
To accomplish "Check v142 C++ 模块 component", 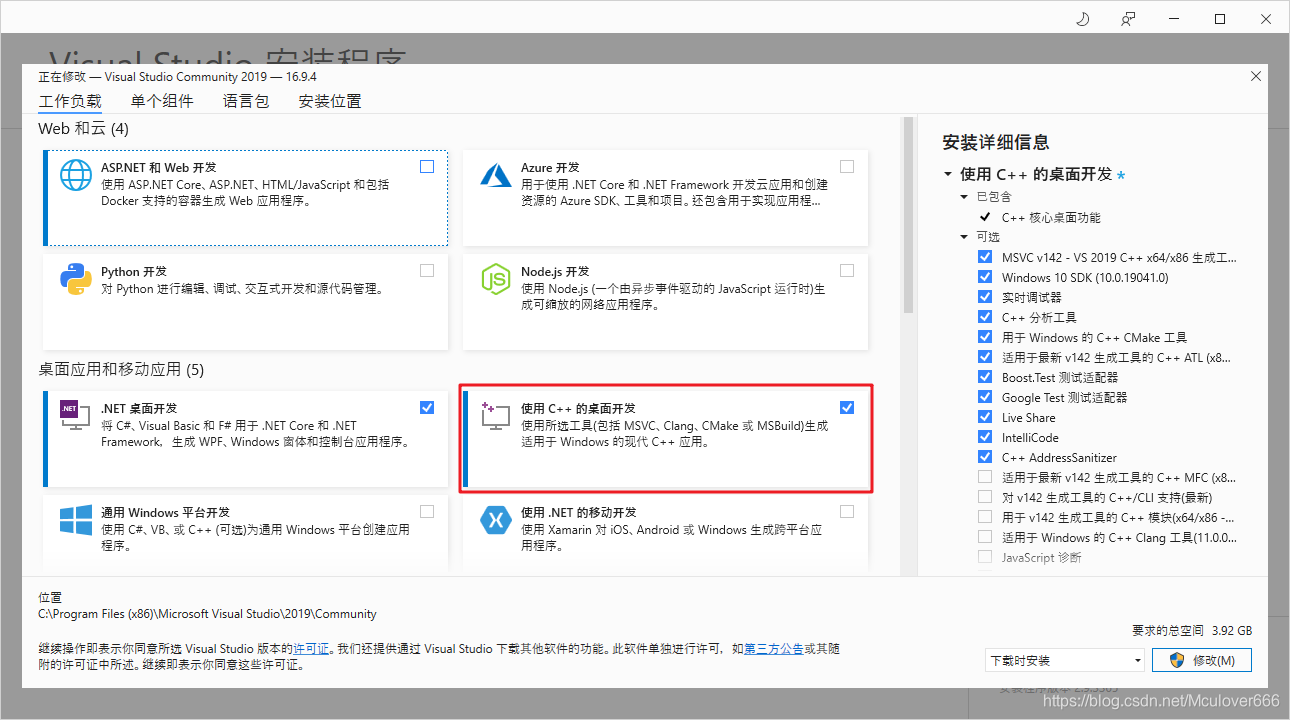I will point(985,517).
